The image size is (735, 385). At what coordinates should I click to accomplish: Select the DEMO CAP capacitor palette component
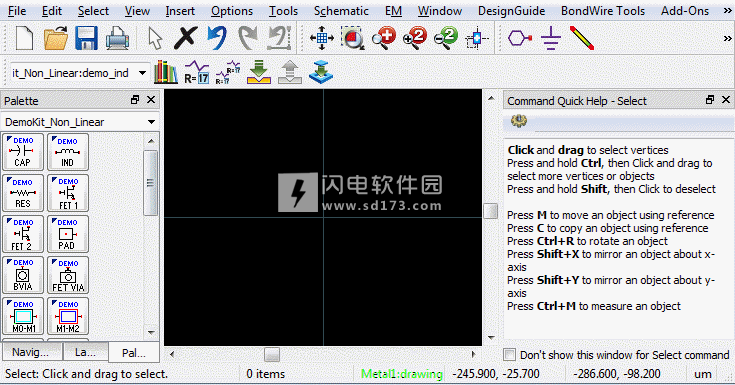23,151
